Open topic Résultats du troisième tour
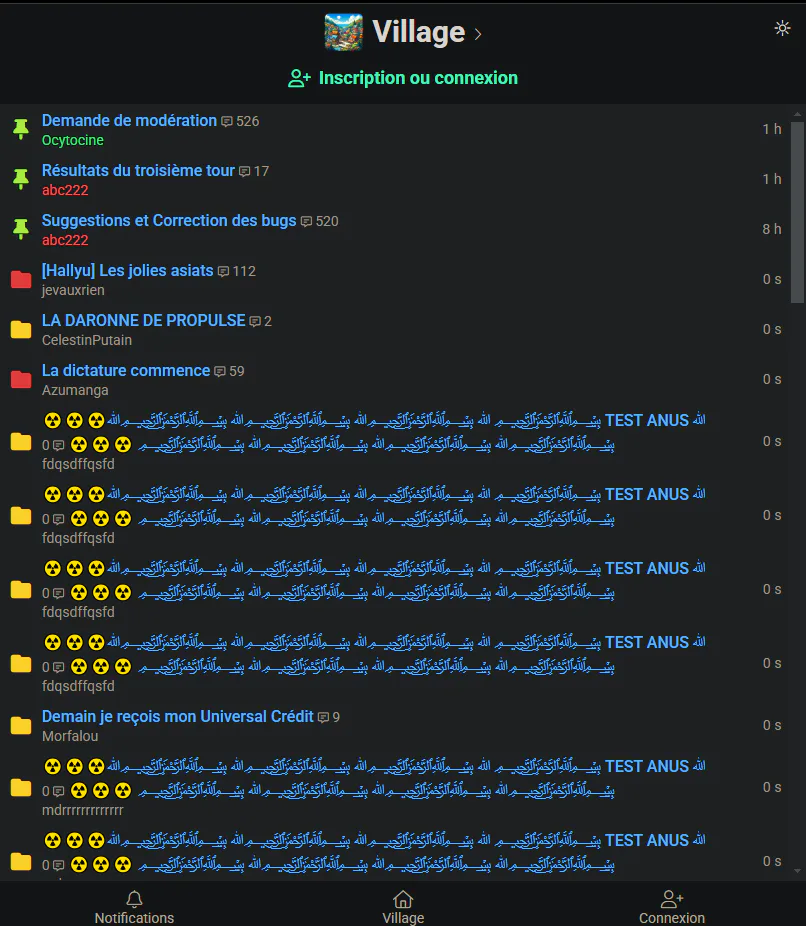Image resolution: width=806 pixels, height=926 pixels. [138, 171]
